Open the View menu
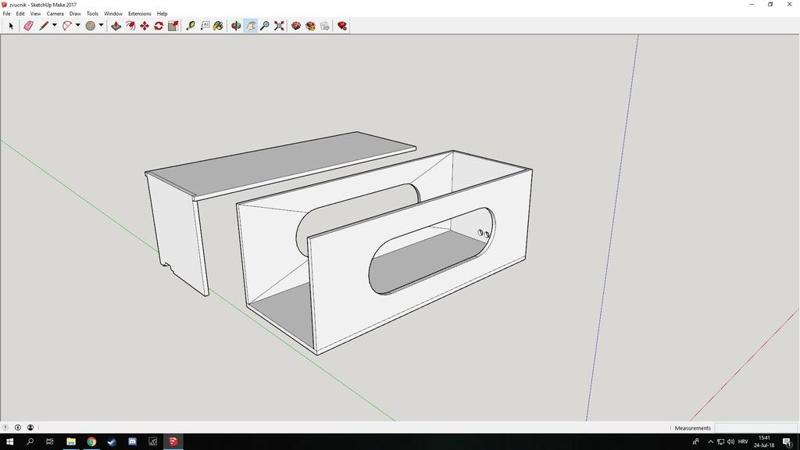800x450 pixels. click(35, 14)
